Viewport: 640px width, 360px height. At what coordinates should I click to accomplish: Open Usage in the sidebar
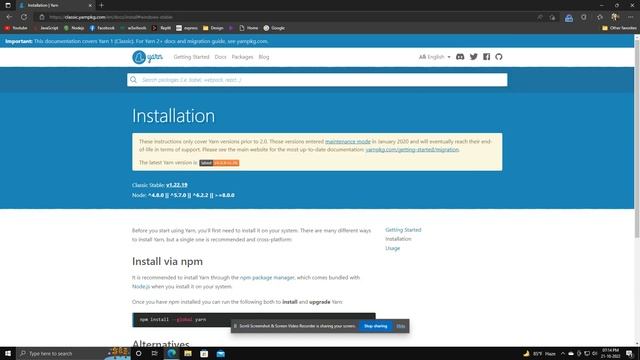(x=393, y=248)
